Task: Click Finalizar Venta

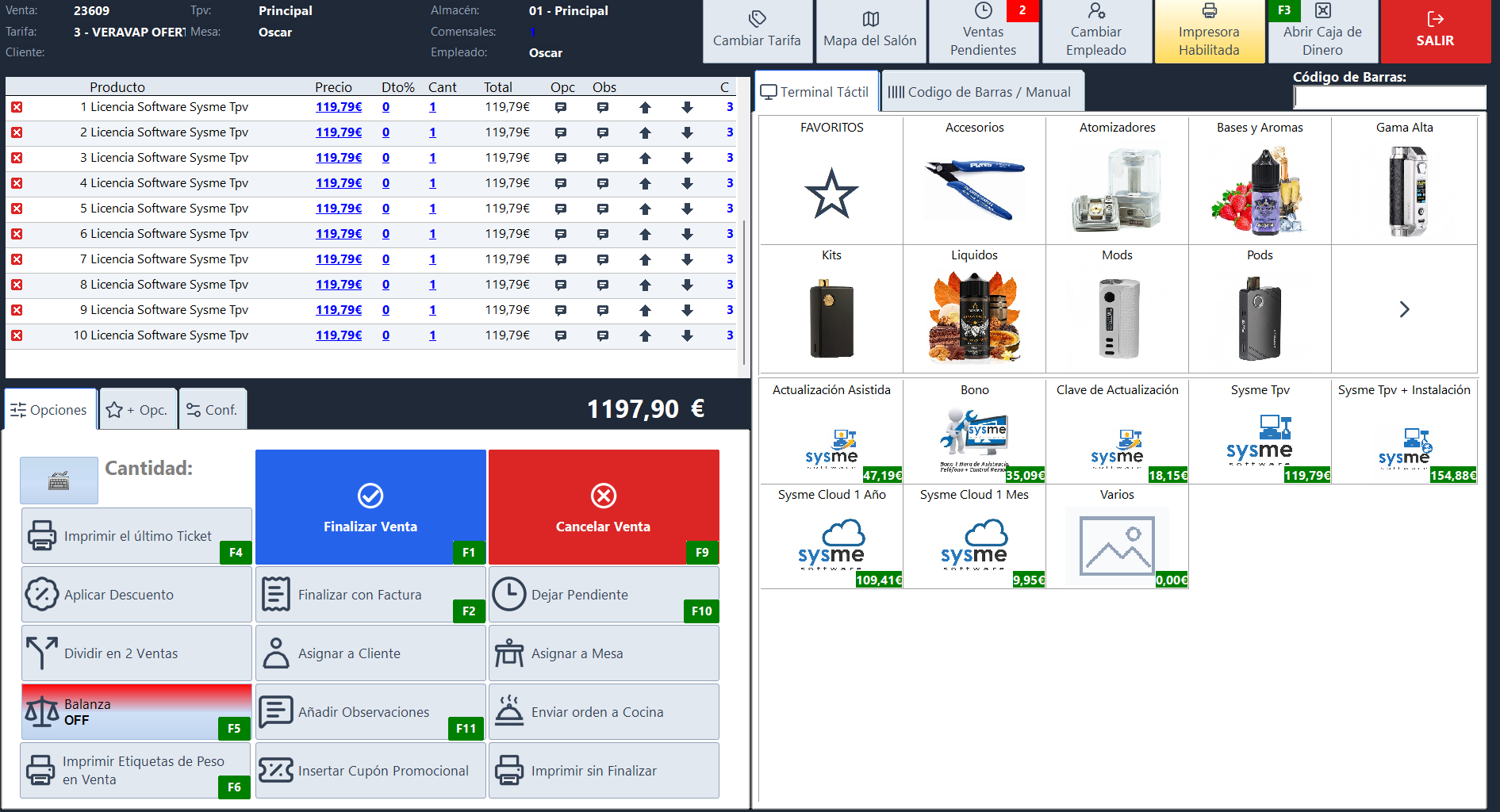Action: pos(370,507)
